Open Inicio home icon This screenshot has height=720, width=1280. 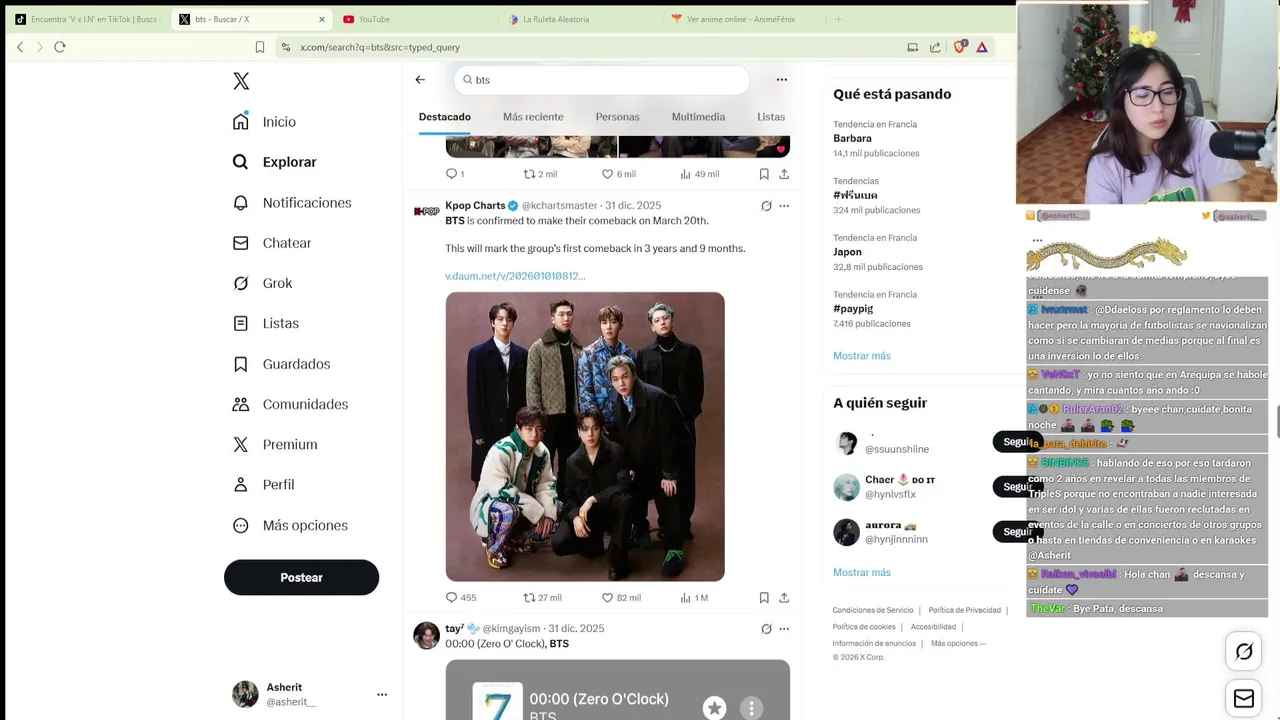pyautogui.click(x=241, y=122)
